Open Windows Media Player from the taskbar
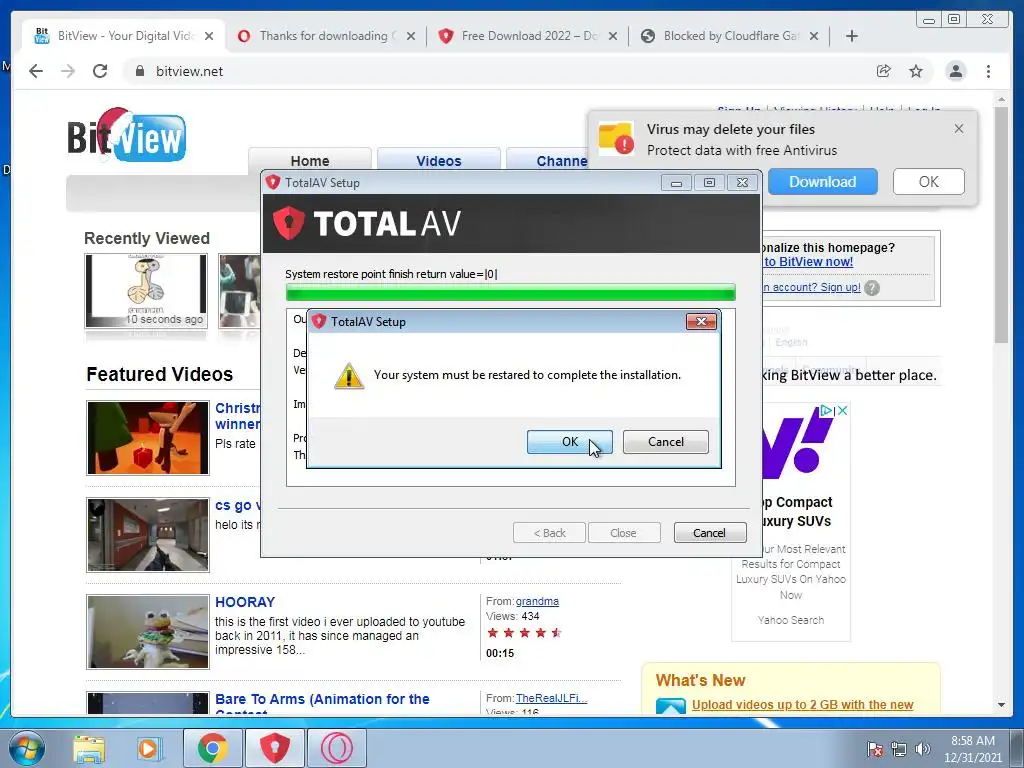1024x768 pixels. click(149, 748)
